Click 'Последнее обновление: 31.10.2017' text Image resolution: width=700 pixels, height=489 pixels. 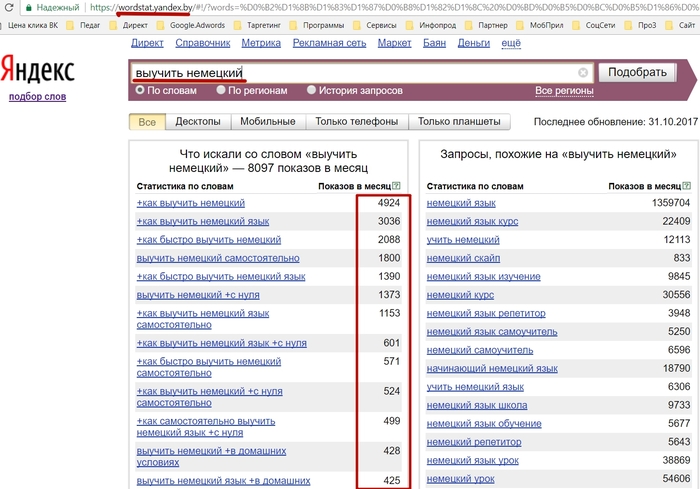[616, 121]
